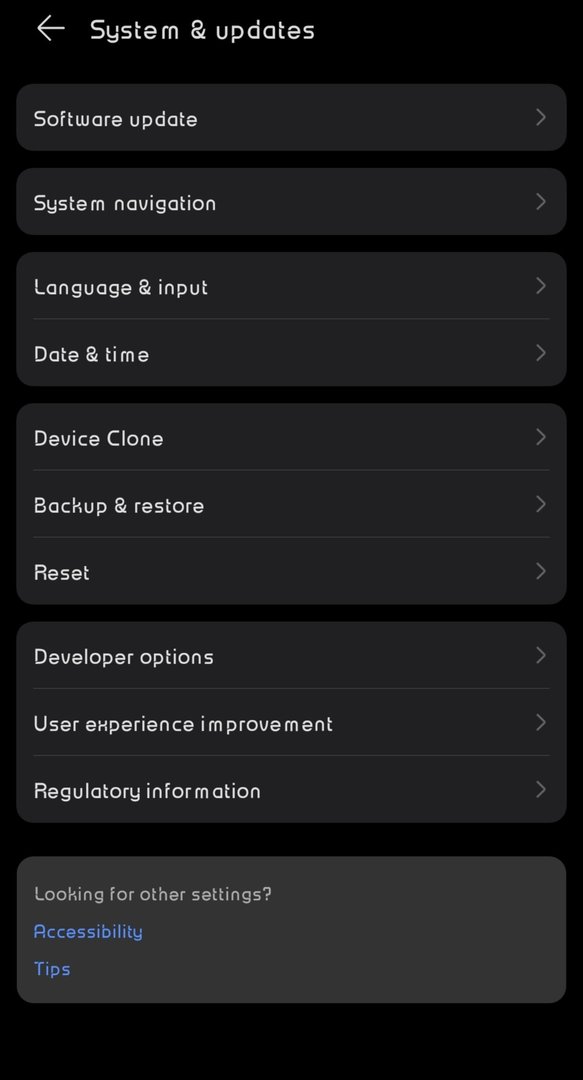The width and height of the screenshot is (583, 1080).
Task: Open the Tips link
Action: pyautogui.click(x=52, y=968)
